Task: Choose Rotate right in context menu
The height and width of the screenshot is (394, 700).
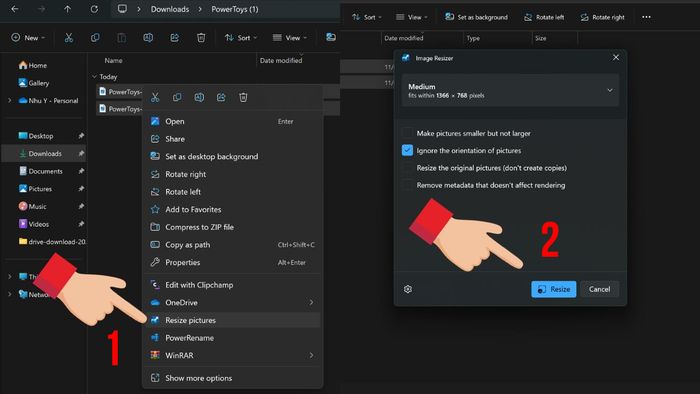Action: pyautogui.click(x=233, y=174)
